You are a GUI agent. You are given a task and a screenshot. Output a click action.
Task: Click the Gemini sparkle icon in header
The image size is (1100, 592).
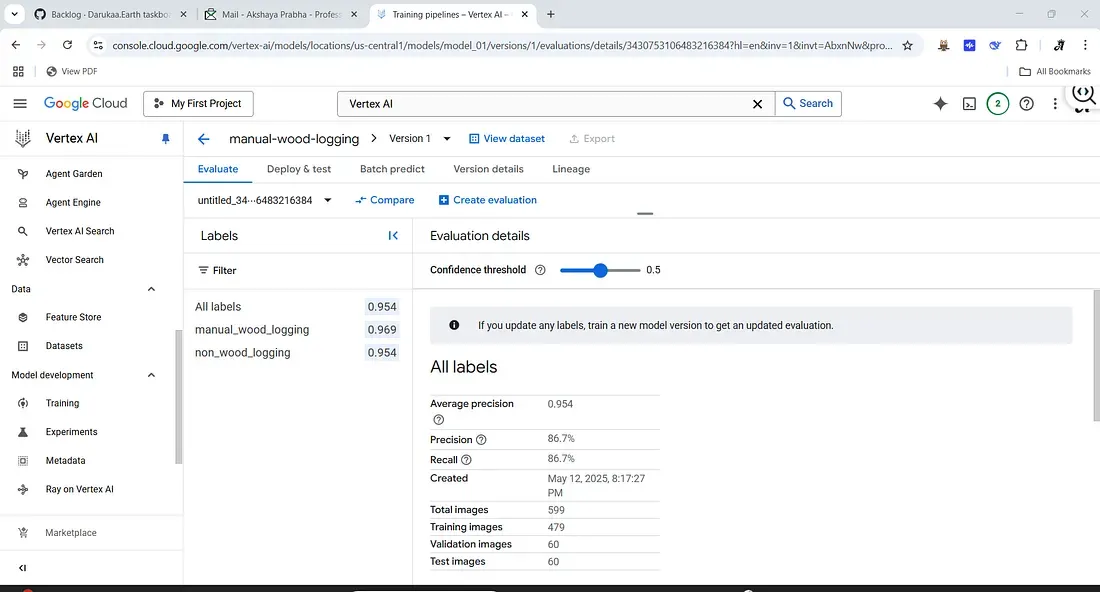tap(940, 104)
